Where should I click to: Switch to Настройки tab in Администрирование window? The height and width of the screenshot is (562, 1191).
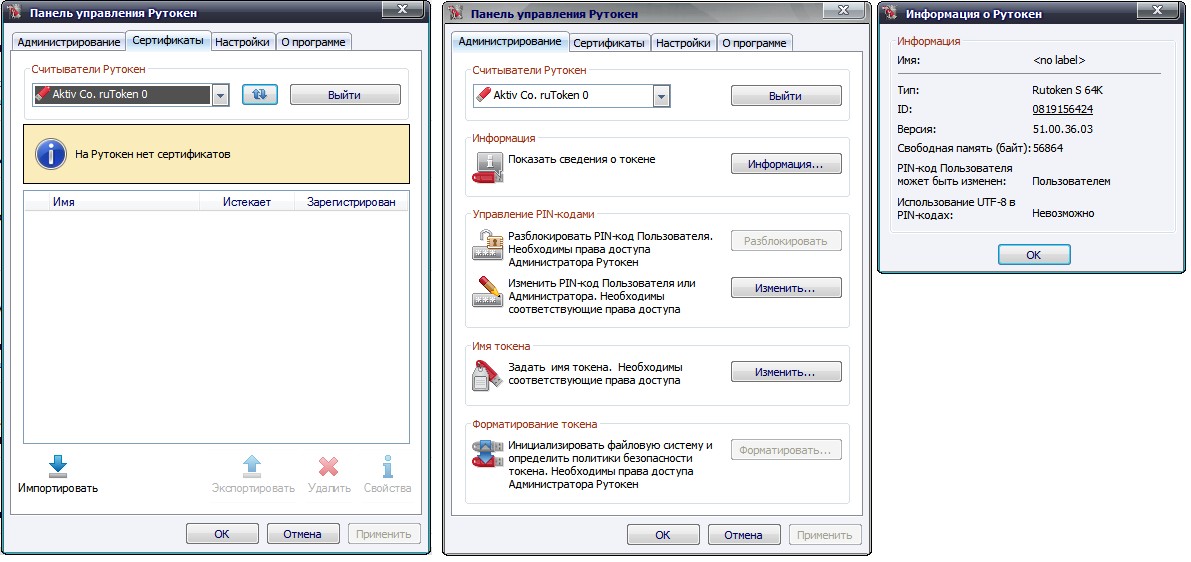pyautogui.click(x=686, y=43)
